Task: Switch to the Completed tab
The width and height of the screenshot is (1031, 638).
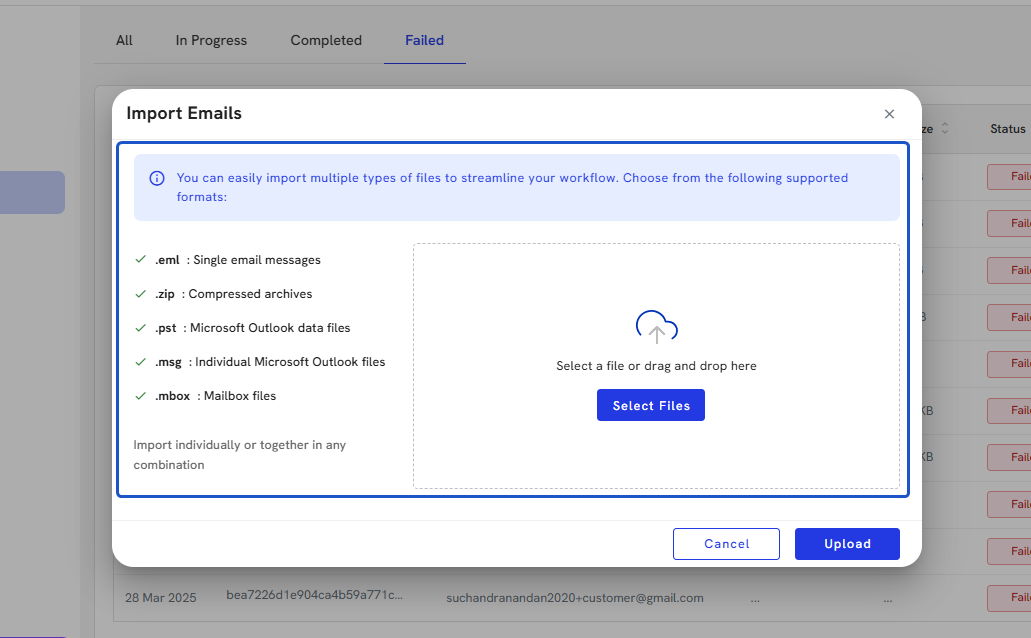Action: click(326, 41)
